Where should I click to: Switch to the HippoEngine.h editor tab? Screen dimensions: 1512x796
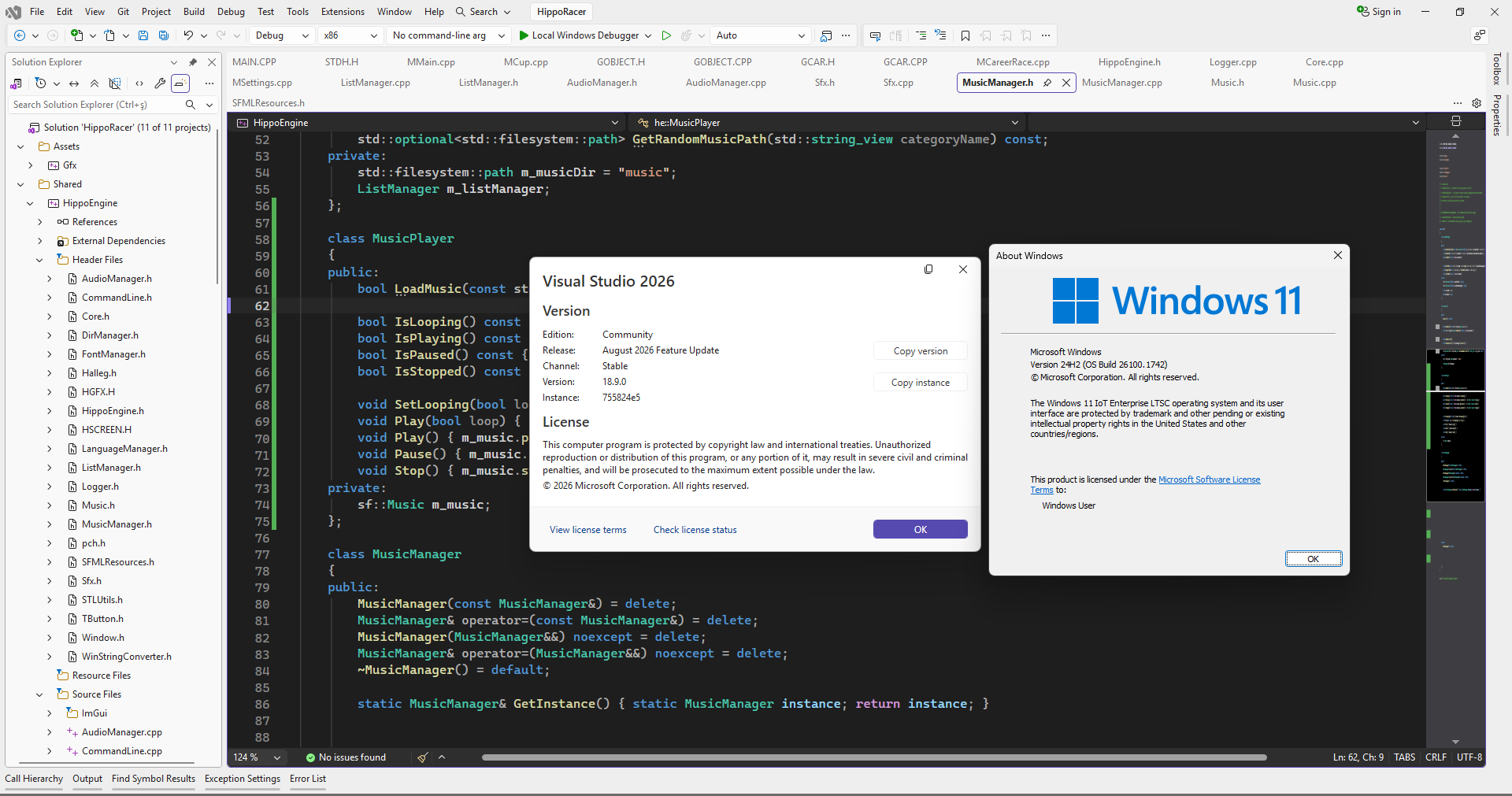pyautogui.click(x=1129, y=62)
